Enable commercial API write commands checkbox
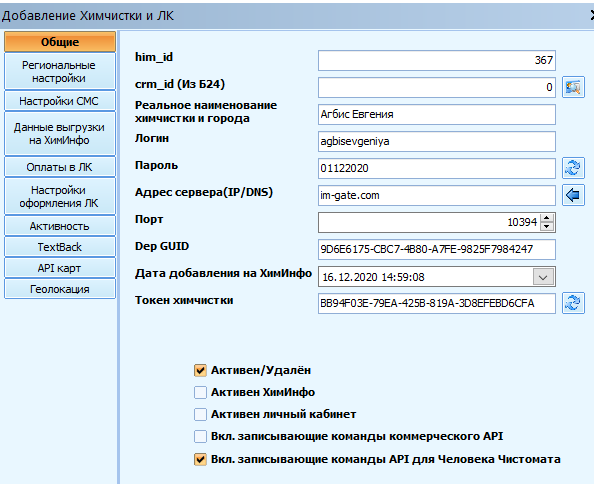 tap(200, 436)
